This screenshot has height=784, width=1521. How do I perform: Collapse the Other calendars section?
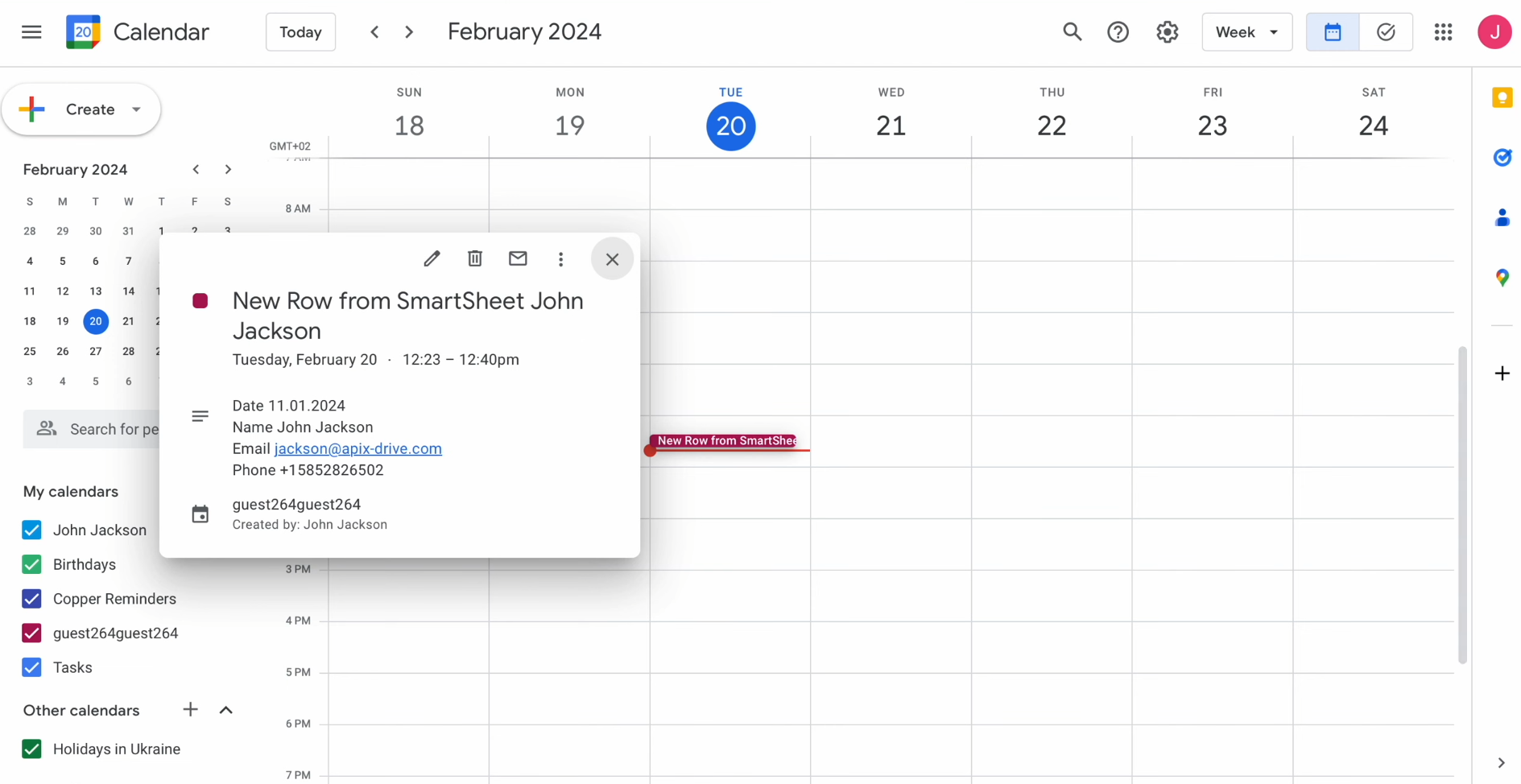tap(225, 710)
